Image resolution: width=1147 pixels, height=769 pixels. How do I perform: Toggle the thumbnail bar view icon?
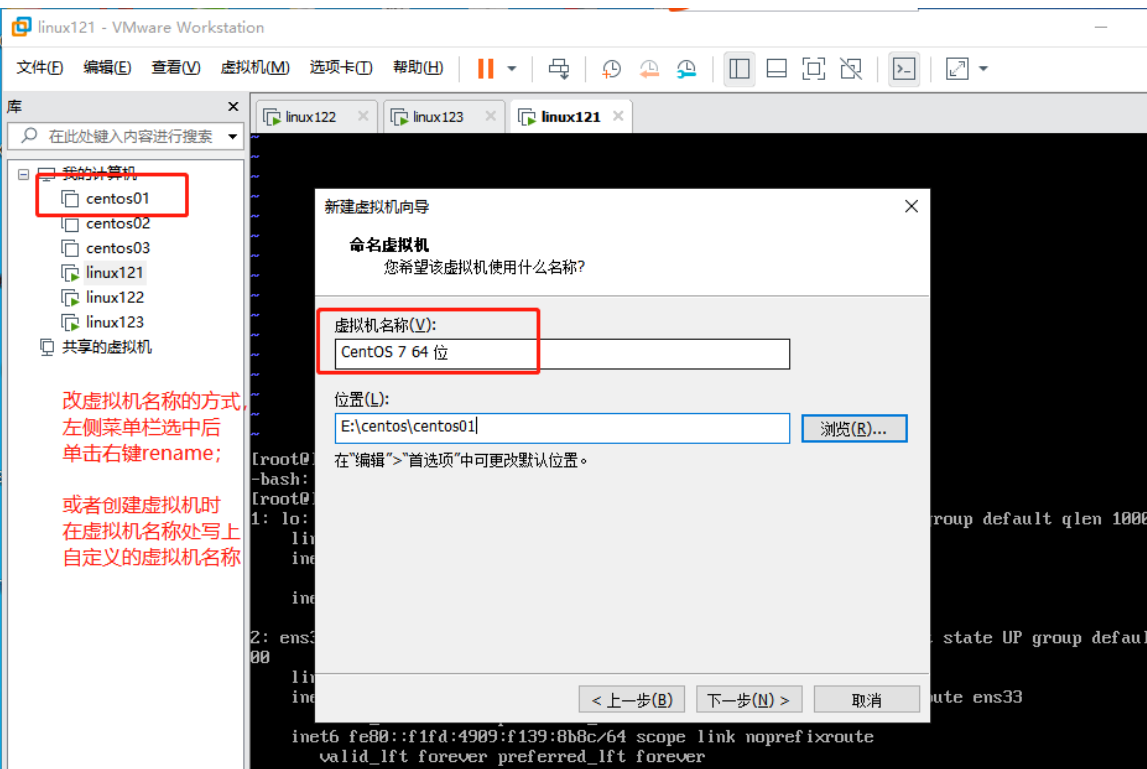point(776,69)
